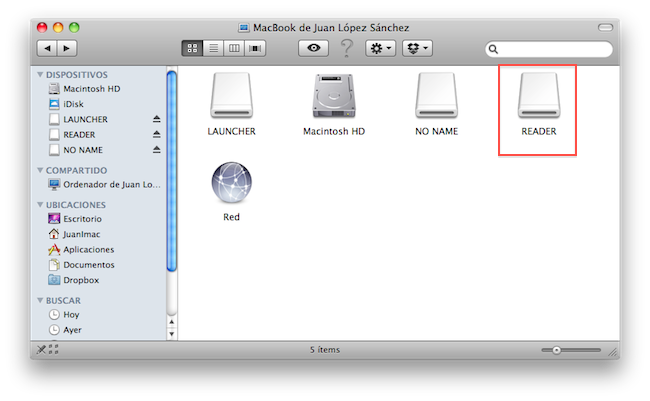Click the Red label under globe
The height and width of the screenshot is (401, 650).
point(231,217)
